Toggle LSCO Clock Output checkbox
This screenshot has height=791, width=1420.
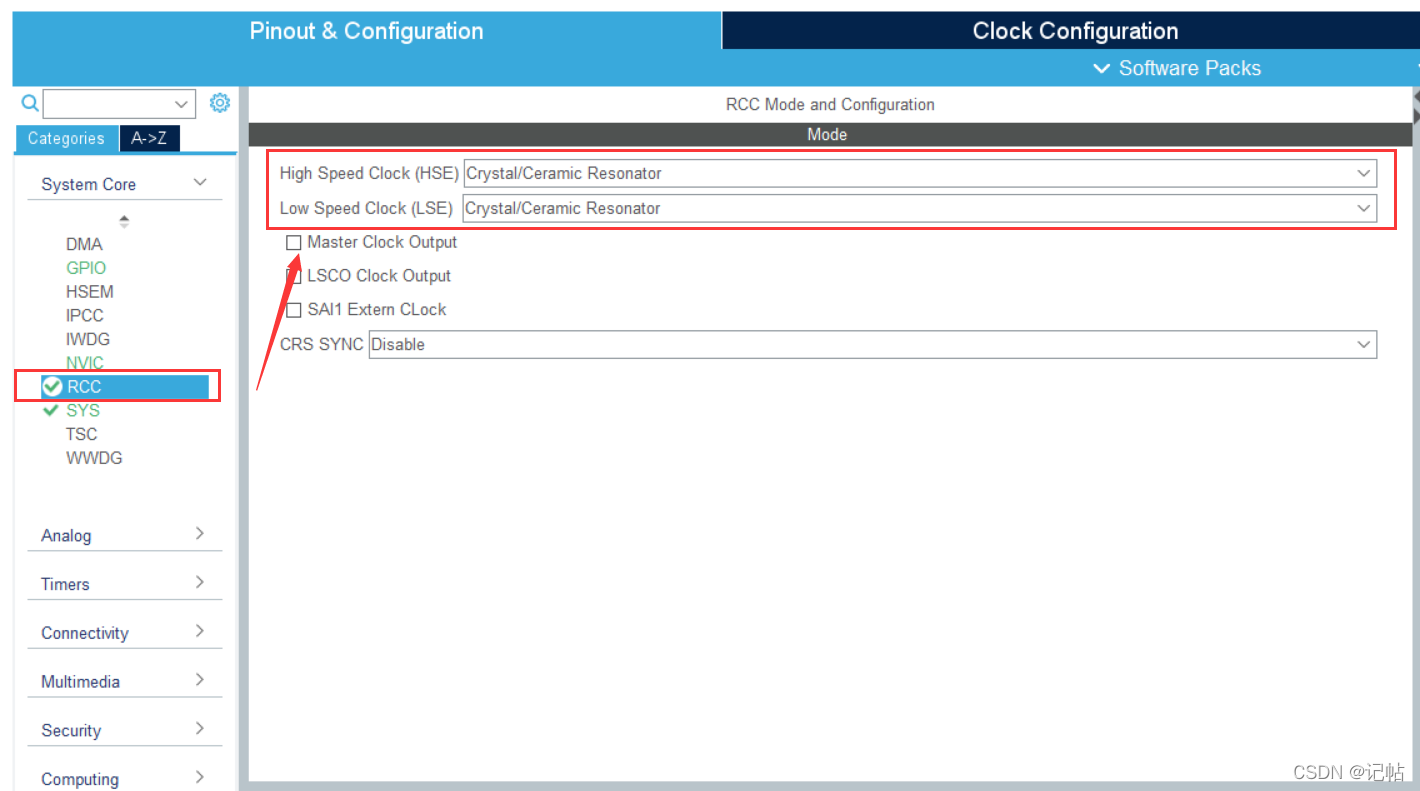[x=294, y=276]
